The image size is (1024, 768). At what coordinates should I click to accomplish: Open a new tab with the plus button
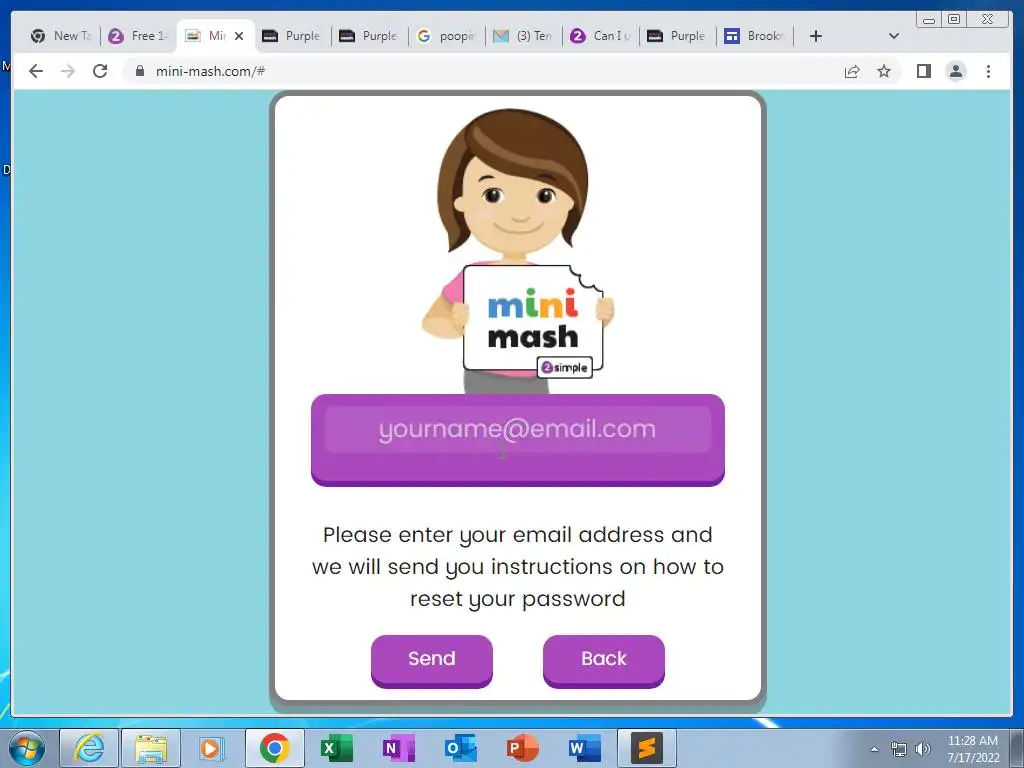[816, 36]
